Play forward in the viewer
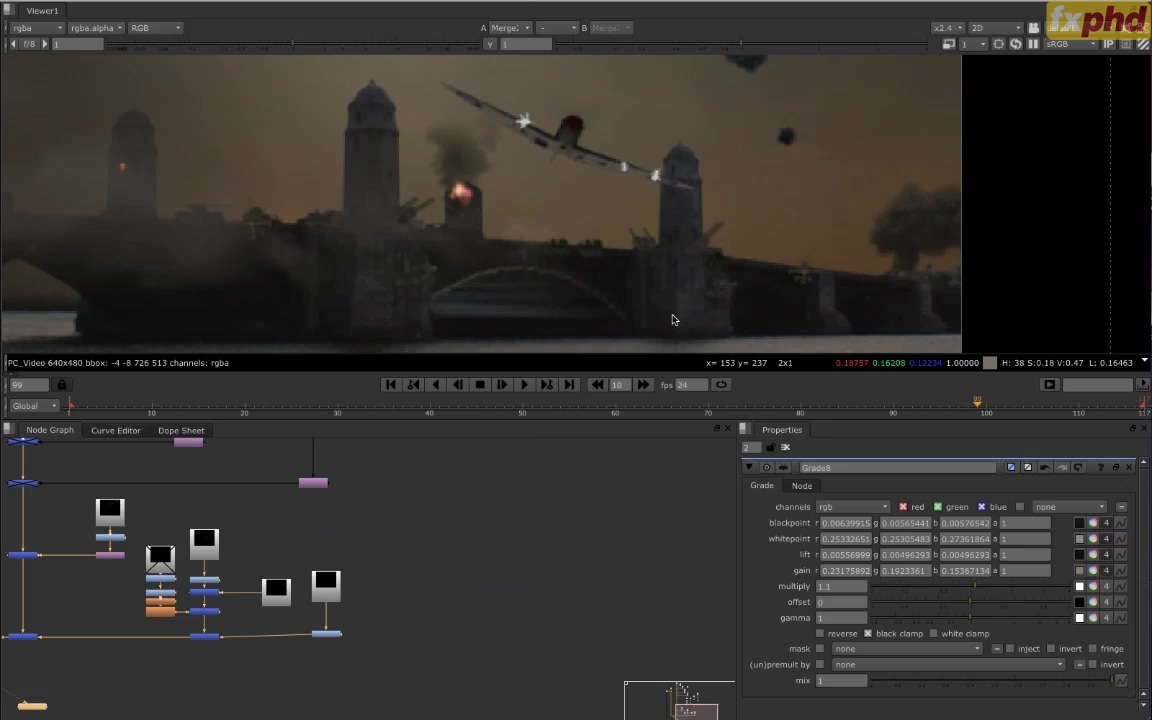This screenshot has width=1152, height=720. coord(525,384)
